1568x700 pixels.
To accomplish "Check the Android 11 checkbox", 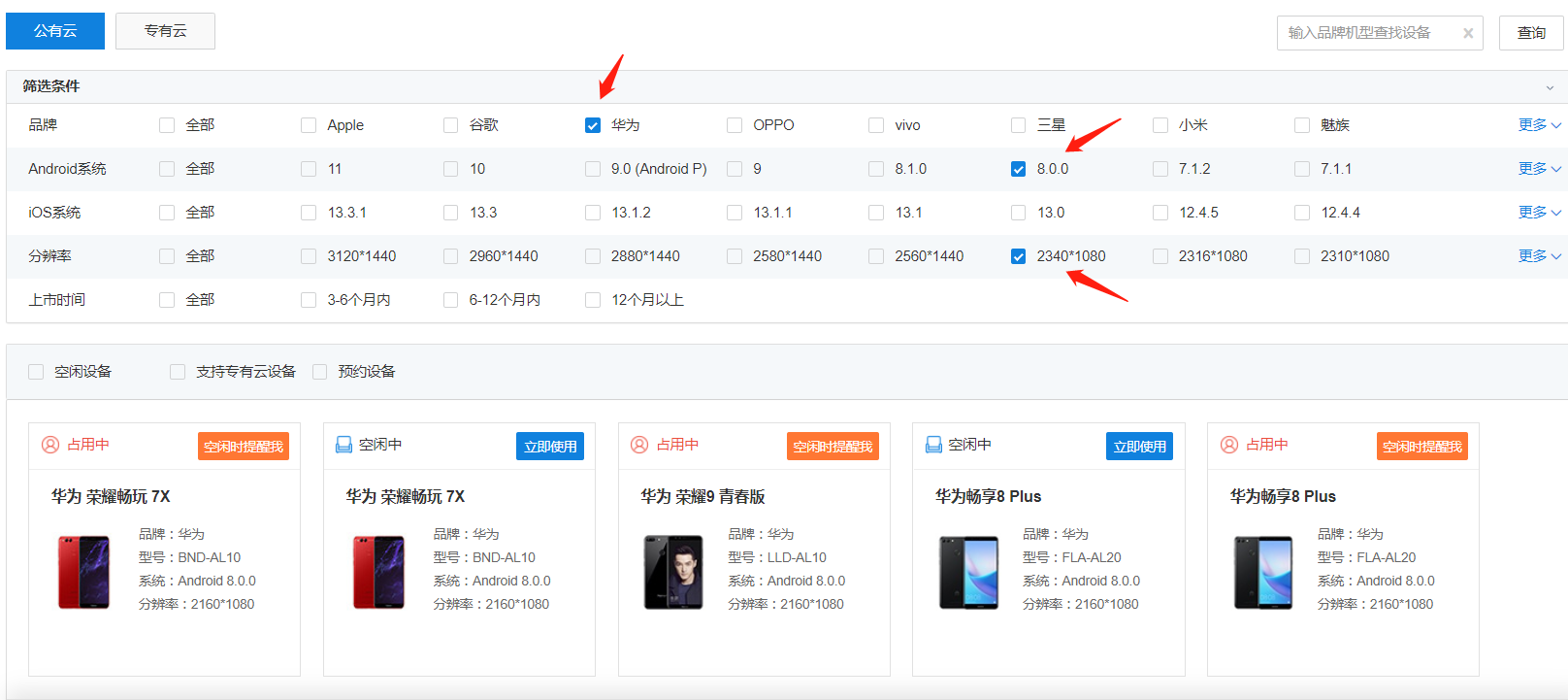I will (x=309, y=169).
